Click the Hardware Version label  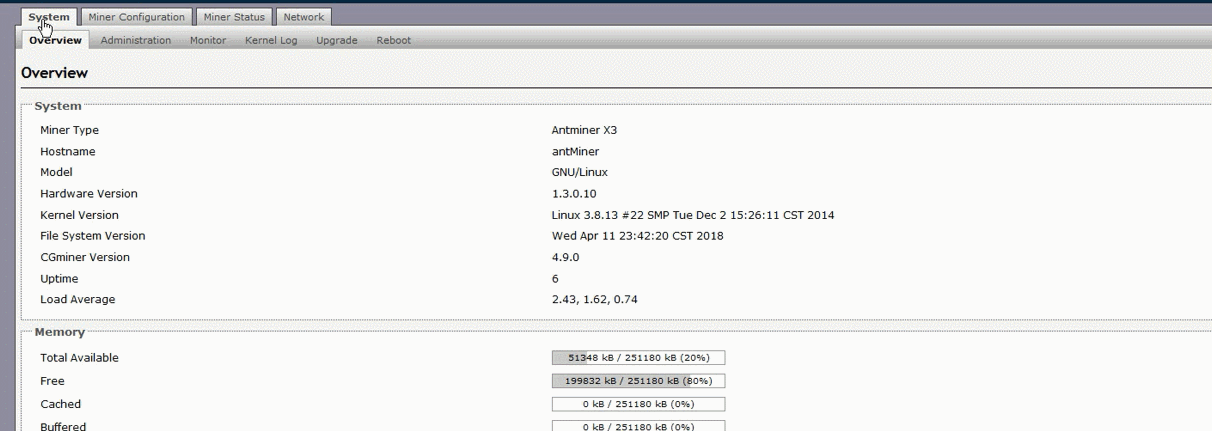click(89, 194)
